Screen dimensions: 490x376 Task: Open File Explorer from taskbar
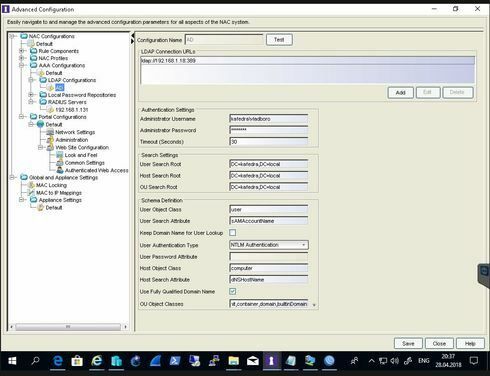234,361
